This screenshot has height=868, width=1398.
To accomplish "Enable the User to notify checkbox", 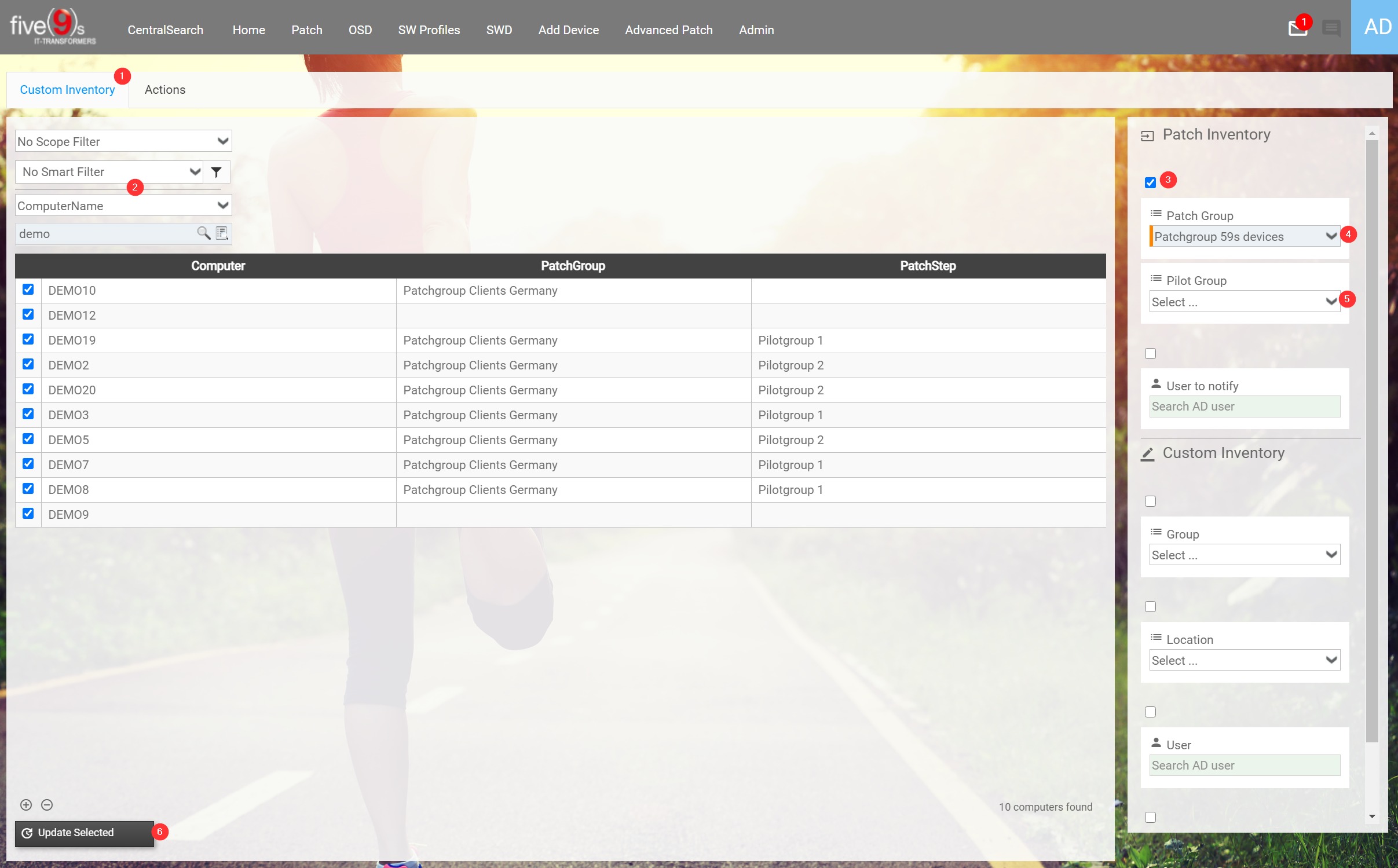I will click(1150, 354).
